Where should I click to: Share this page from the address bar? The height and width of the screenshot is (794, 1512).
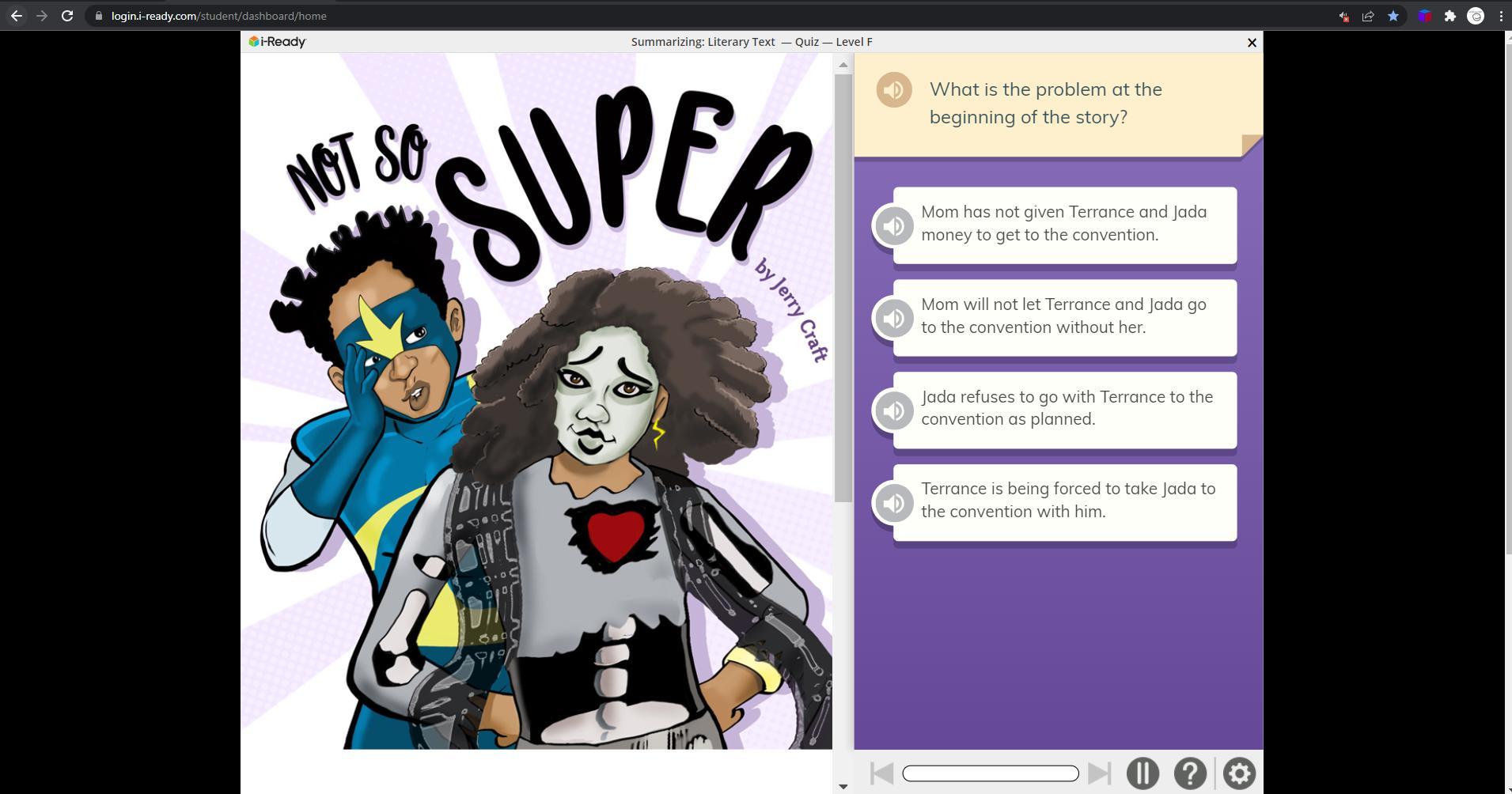1368,16
